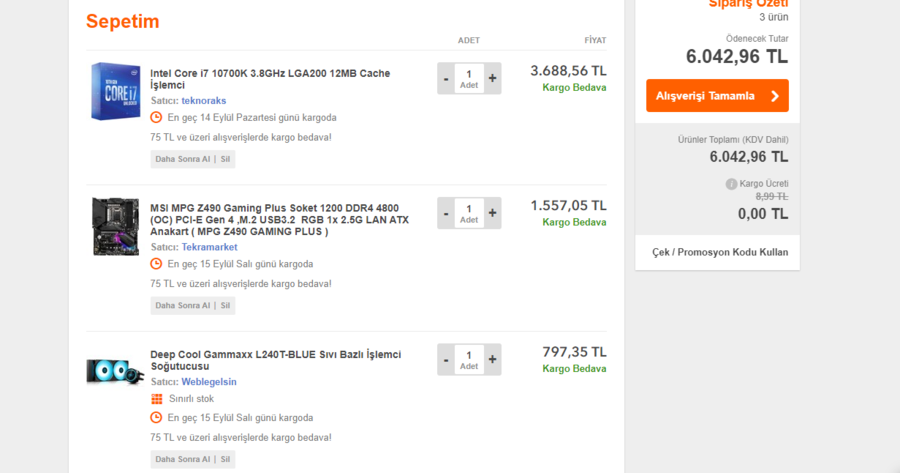
Task: Click Alışverişi Tamamla checkout button
Action: click(x=717, y=96)
